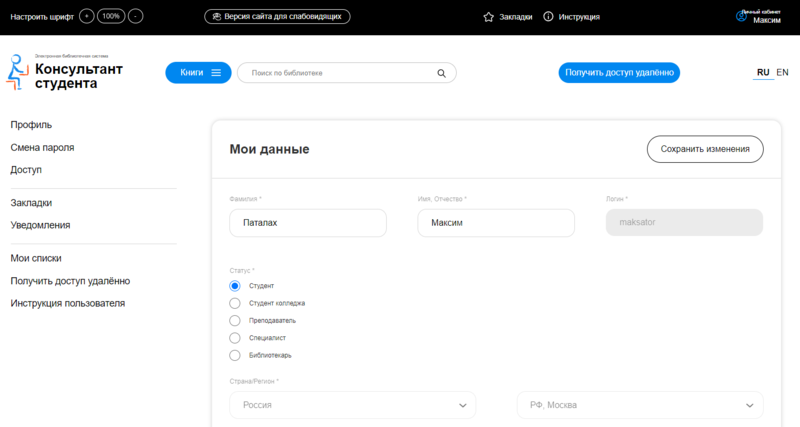Click the font size decrease minus button
Image resolution: width=800 pixels, height=427 pixels.
pyautogui.click(x=135, y=17)
